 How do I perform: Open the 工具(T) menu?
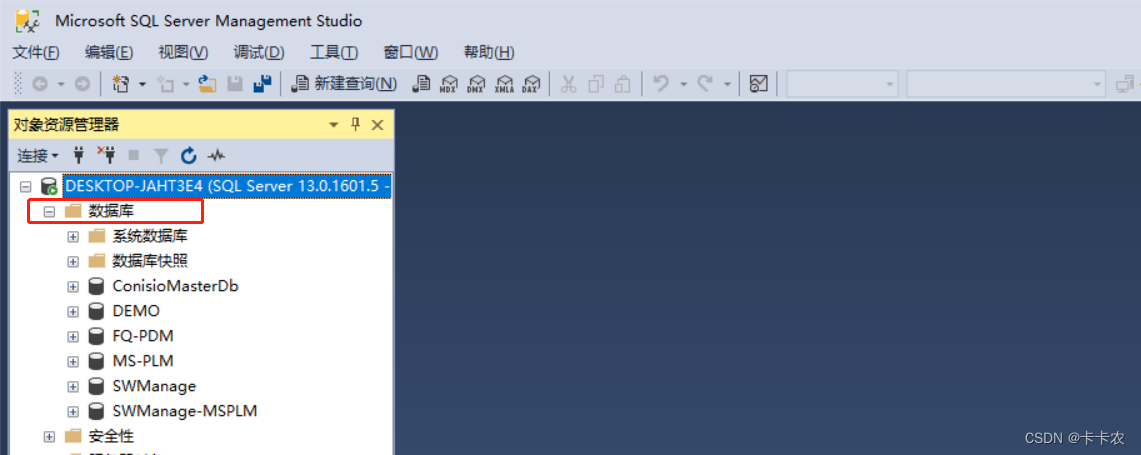click(334, 52)
